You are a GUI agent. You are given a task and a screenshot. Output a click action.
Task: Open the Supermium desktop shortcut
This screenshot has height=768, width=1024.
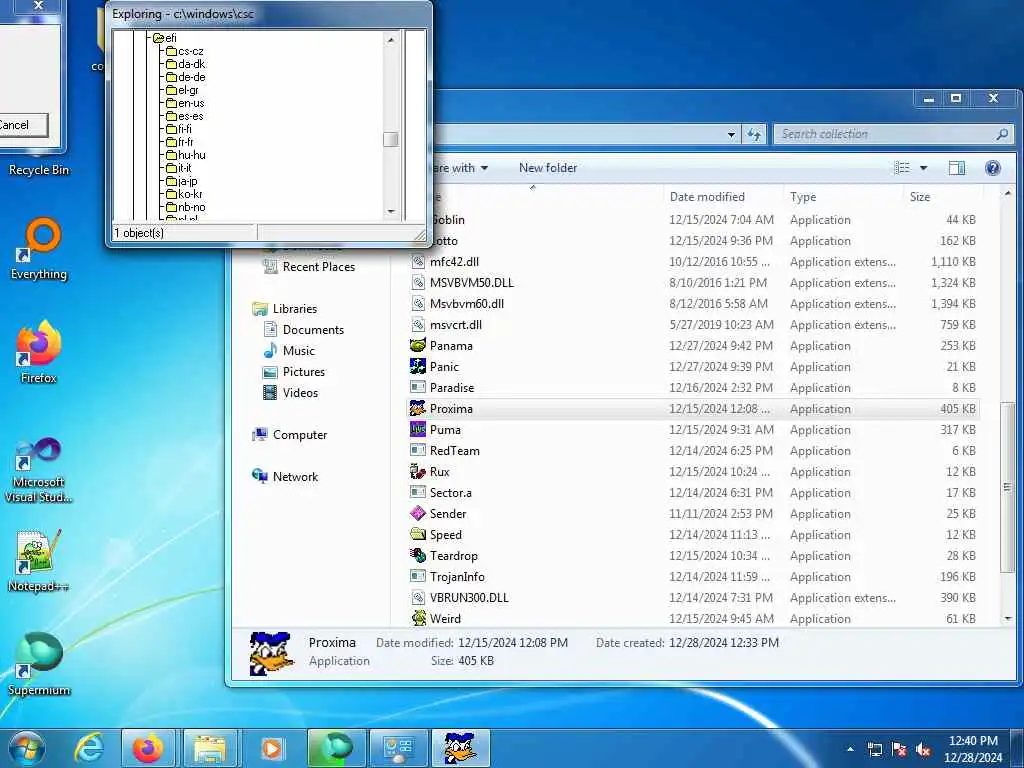[x=39, y=664]
